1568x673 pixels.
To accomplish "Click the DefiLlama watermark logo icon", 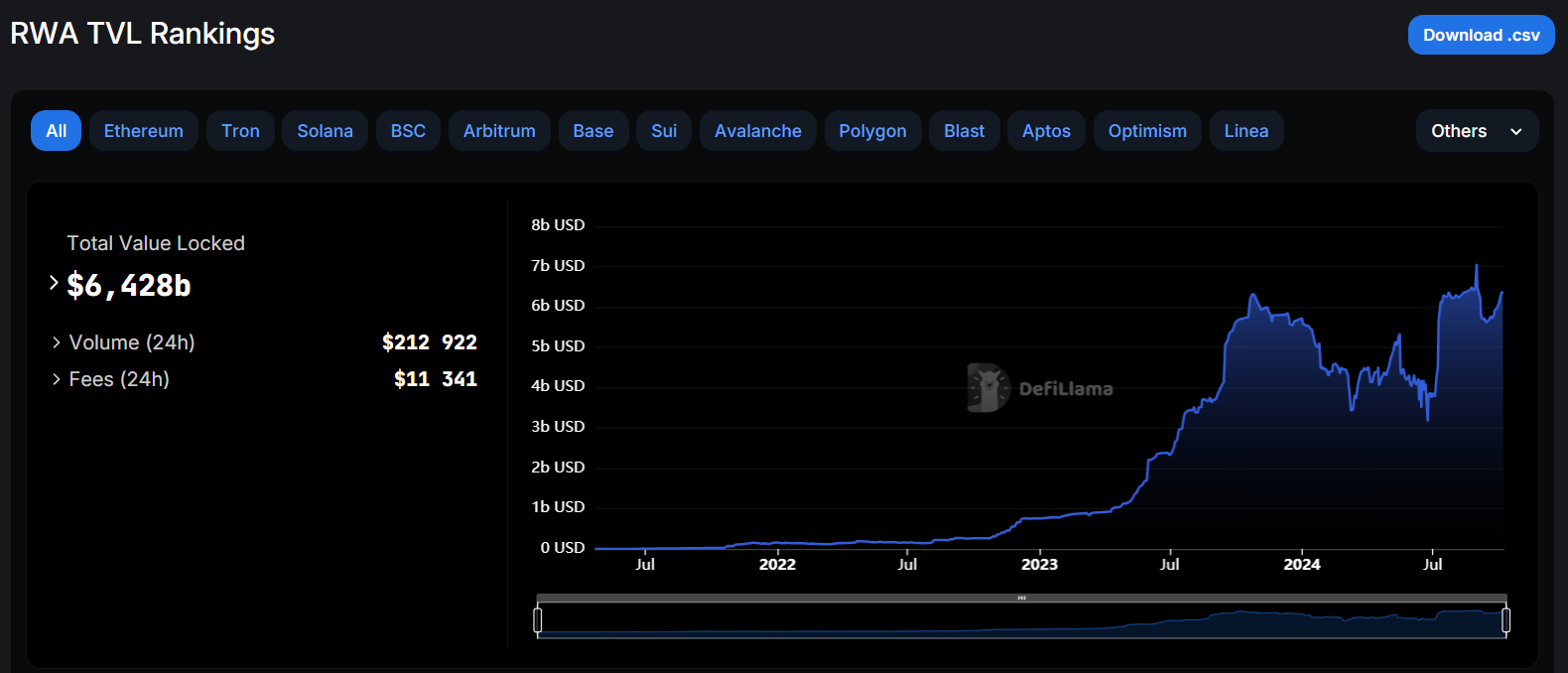I will click(x=987, y=387).
